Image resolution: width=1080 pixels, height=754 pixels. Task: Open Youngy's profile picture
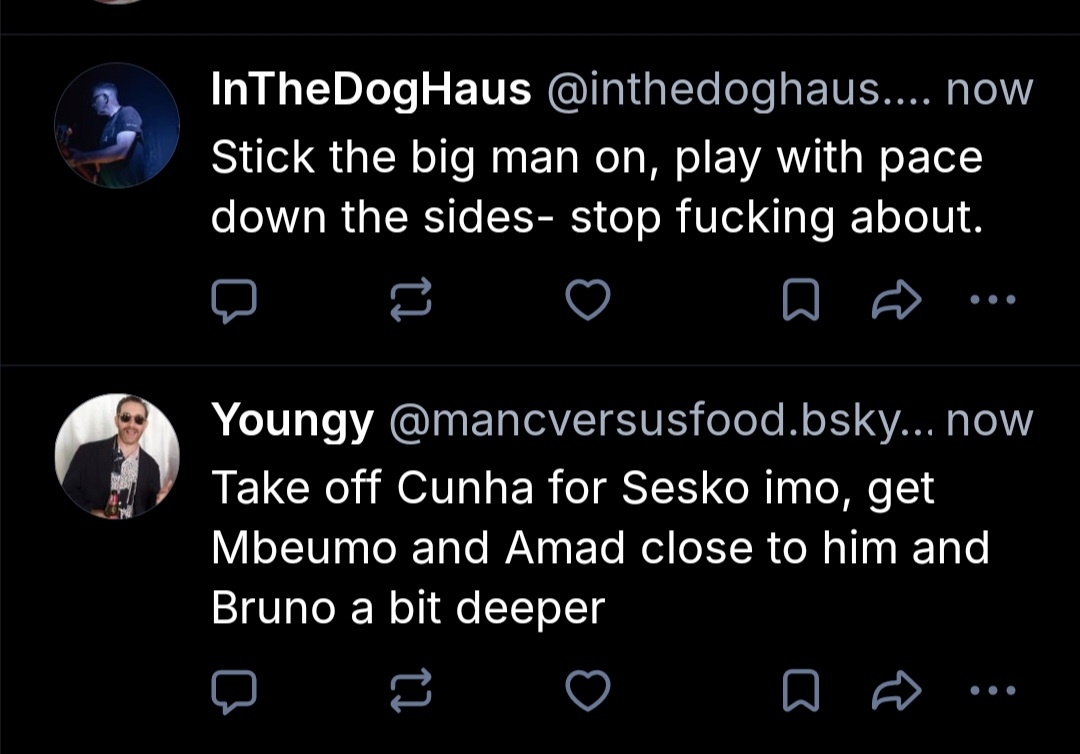(117, 456)
